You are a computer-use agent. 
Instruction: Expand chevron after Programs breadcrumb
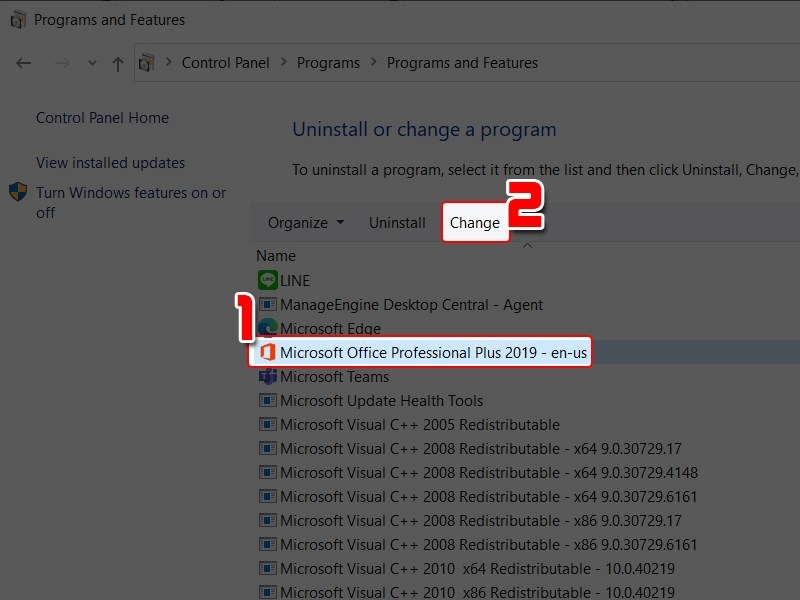(x=373, y=62)
